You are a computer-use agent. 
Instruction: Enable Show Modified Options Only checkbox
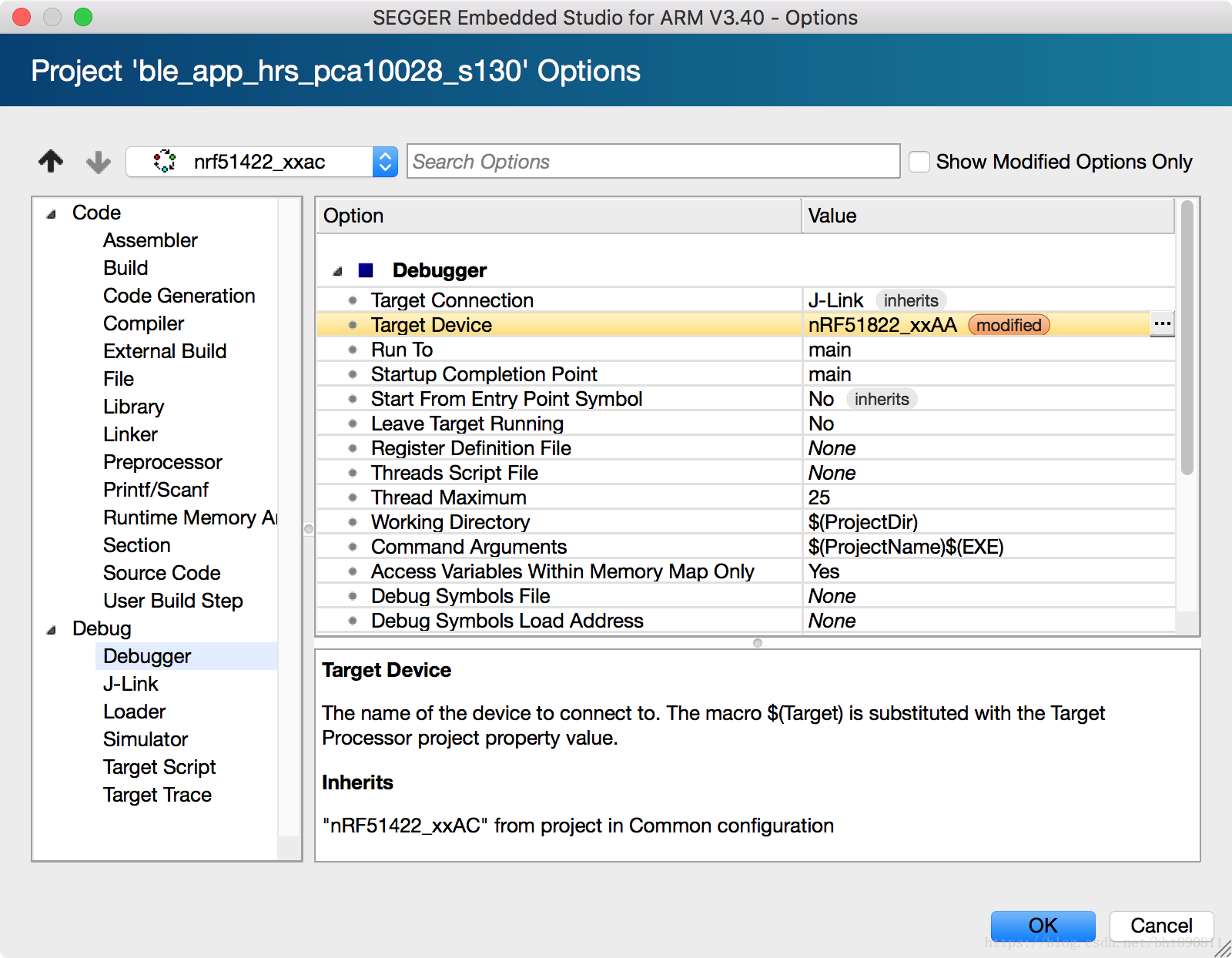pyautogui.click(x=919, y=162)
